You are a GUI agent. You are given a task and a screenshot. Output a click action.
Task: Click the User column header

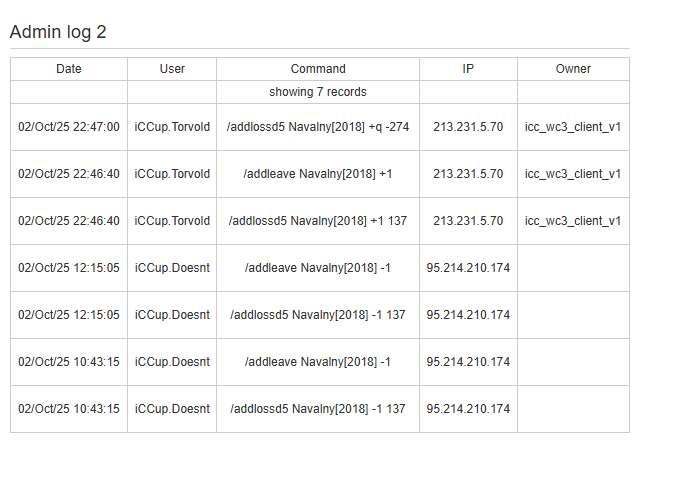172,69
